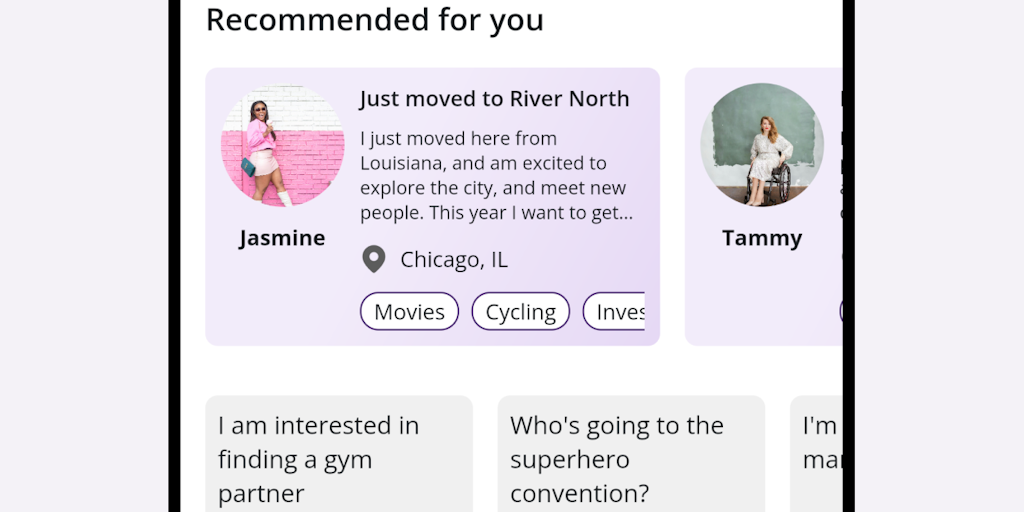
Task: Tap the cut-off interest chip on Tammy's card
Action: [x=841, y=311]
